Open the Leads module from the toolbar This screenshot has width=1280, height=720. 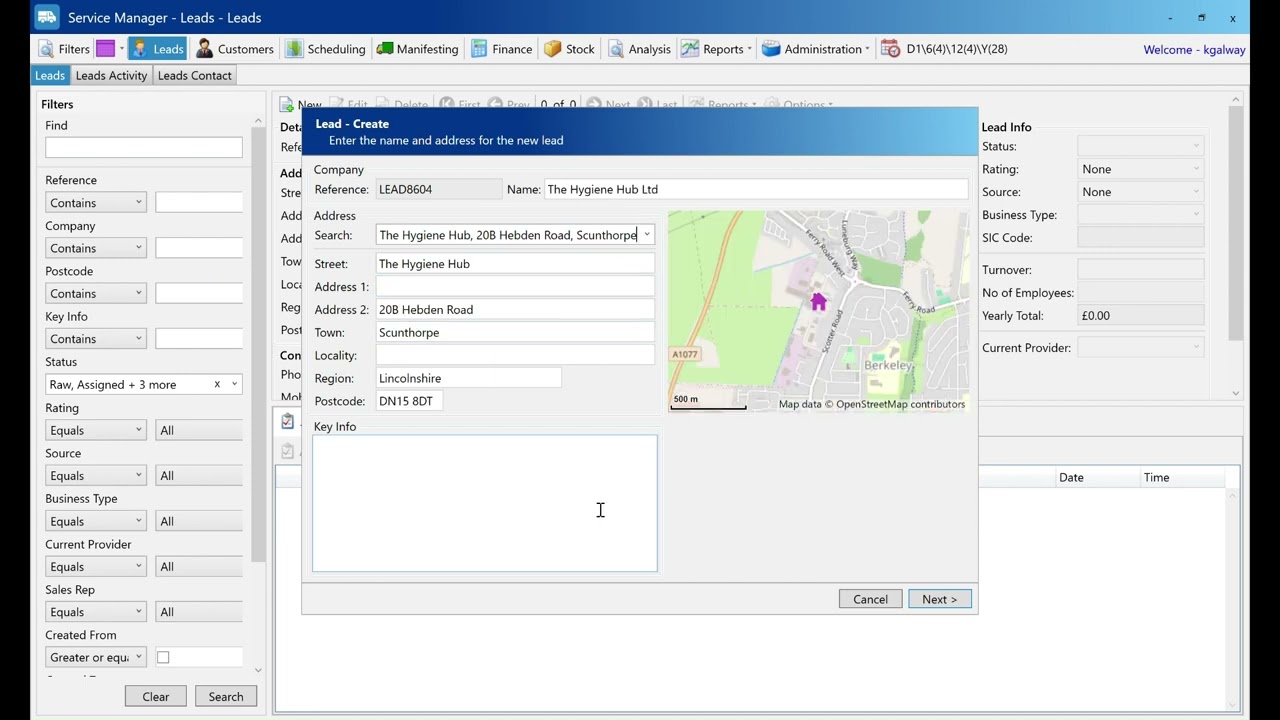(x=157, y=49)
